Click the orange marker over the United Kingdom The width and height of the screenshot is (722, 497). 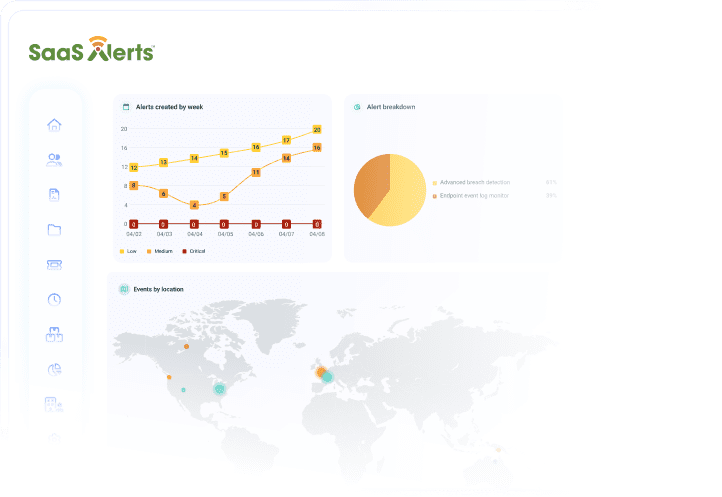(320, 371)
